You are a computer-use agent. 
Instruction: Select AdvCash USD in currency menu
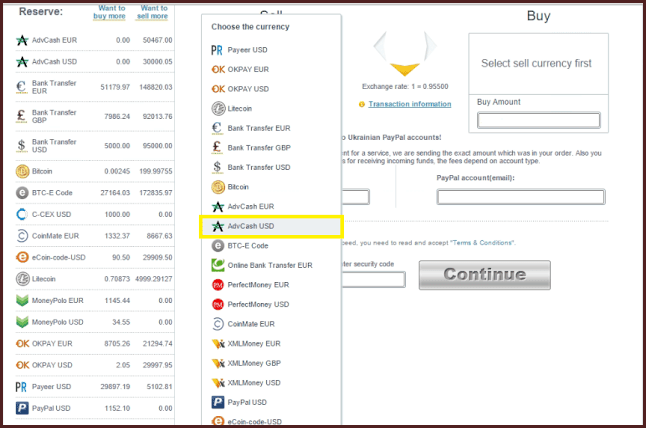tap(271, 226)
